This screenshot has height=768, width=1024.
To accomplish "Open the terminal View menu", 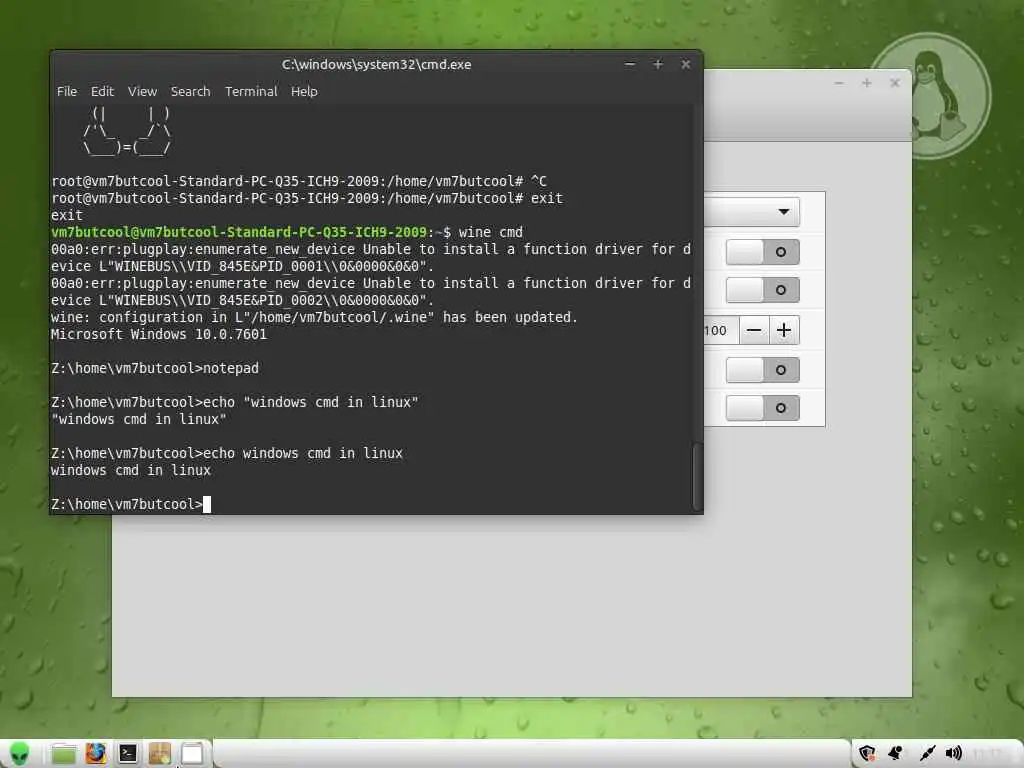I will [142, 91].
